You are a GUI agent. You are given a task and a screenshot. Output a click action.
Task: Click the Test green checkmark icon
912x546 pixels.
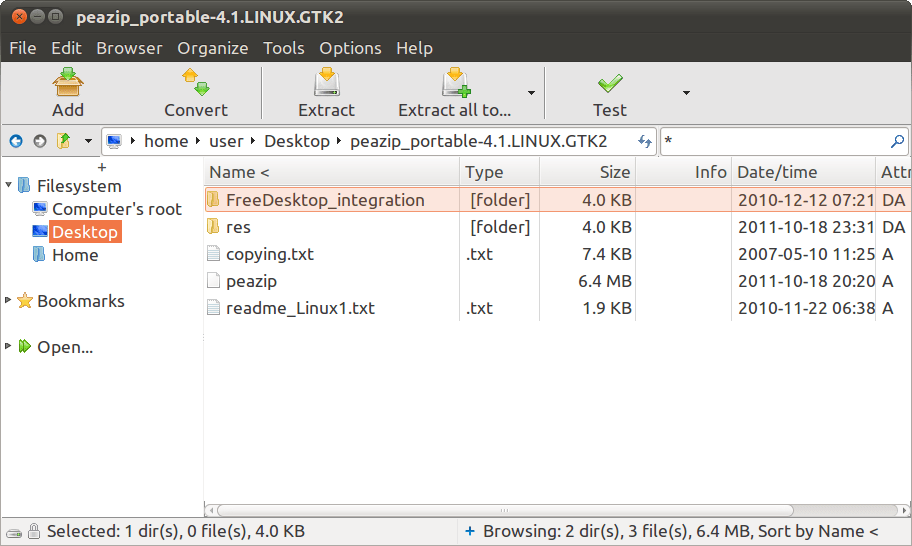(x=610, y=83)
